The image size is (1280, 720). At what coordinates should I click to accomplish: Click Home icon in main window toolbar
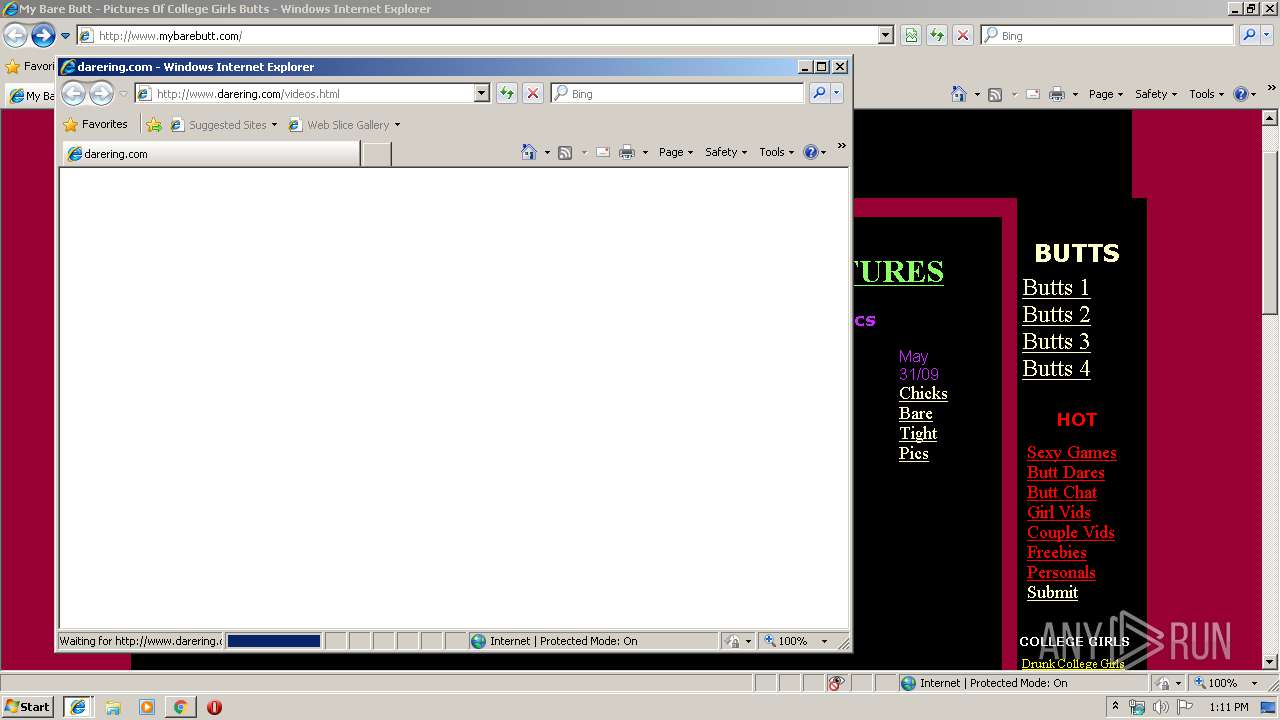(959, 94)
